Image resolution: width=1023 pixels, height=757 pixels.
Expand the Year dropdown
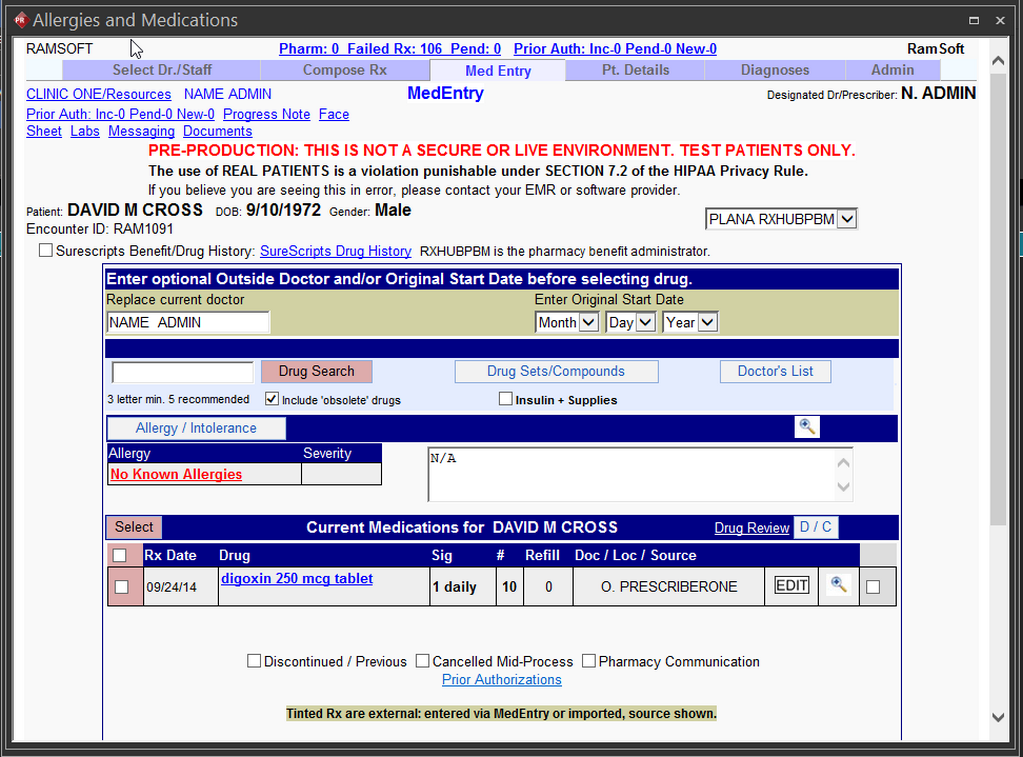tap(691, 322)
